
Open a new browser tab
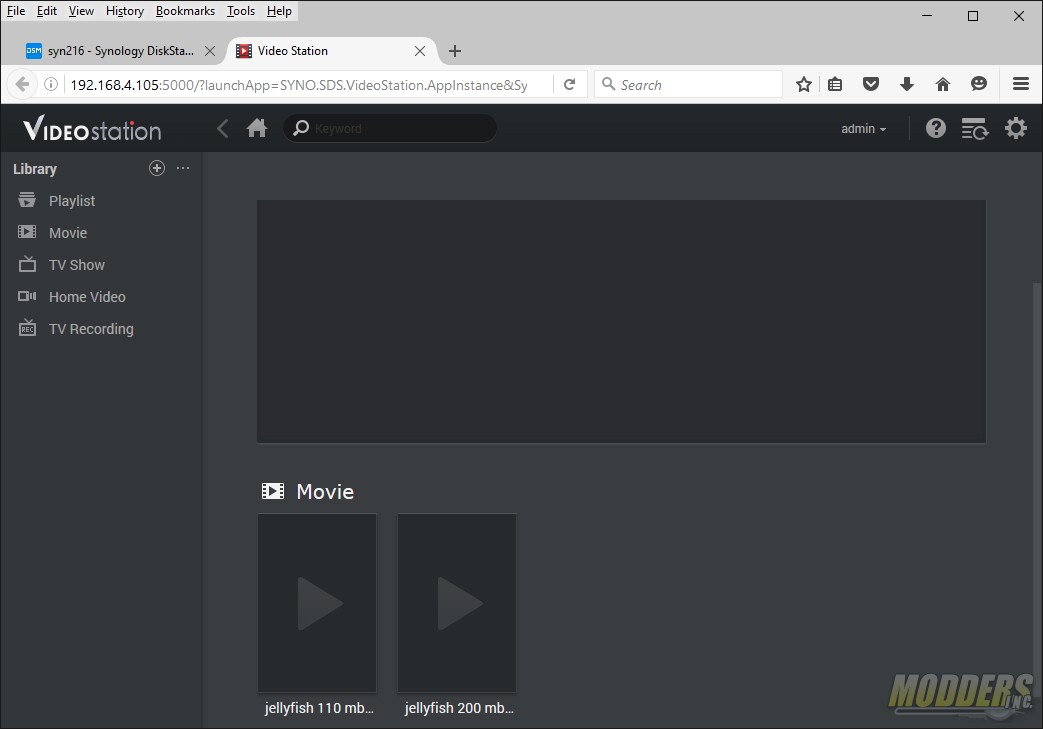(455, 51)
